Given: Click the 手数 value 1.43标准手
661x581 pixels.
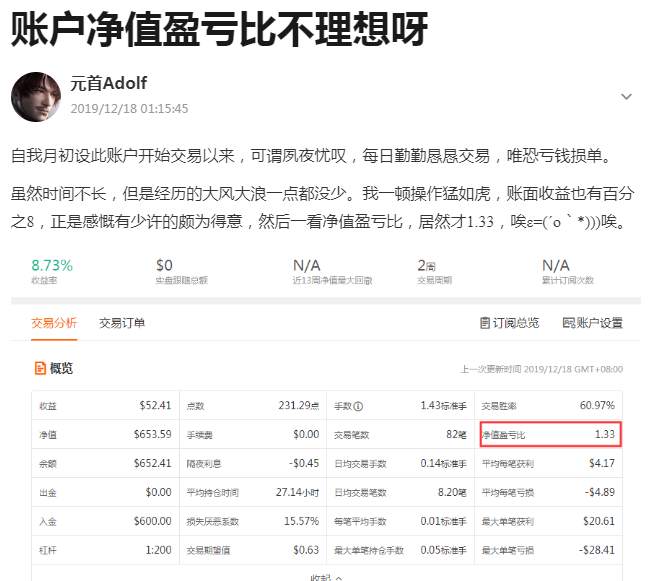Looking at the screenshot, I should pyautogui.click(x=443, y=406).
